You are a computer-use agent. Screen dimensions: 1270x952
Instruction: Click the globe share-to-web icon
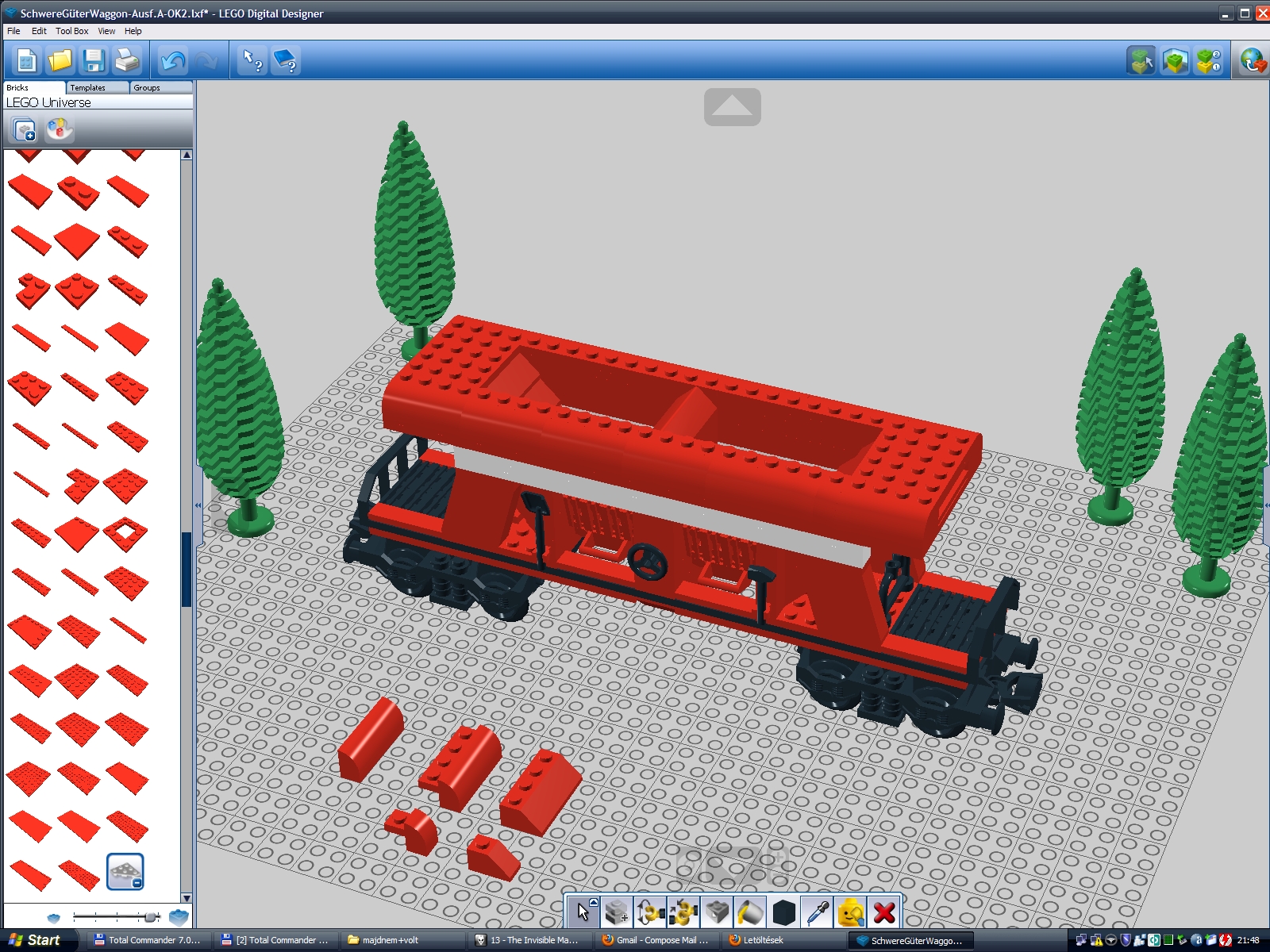point(1253,60)
